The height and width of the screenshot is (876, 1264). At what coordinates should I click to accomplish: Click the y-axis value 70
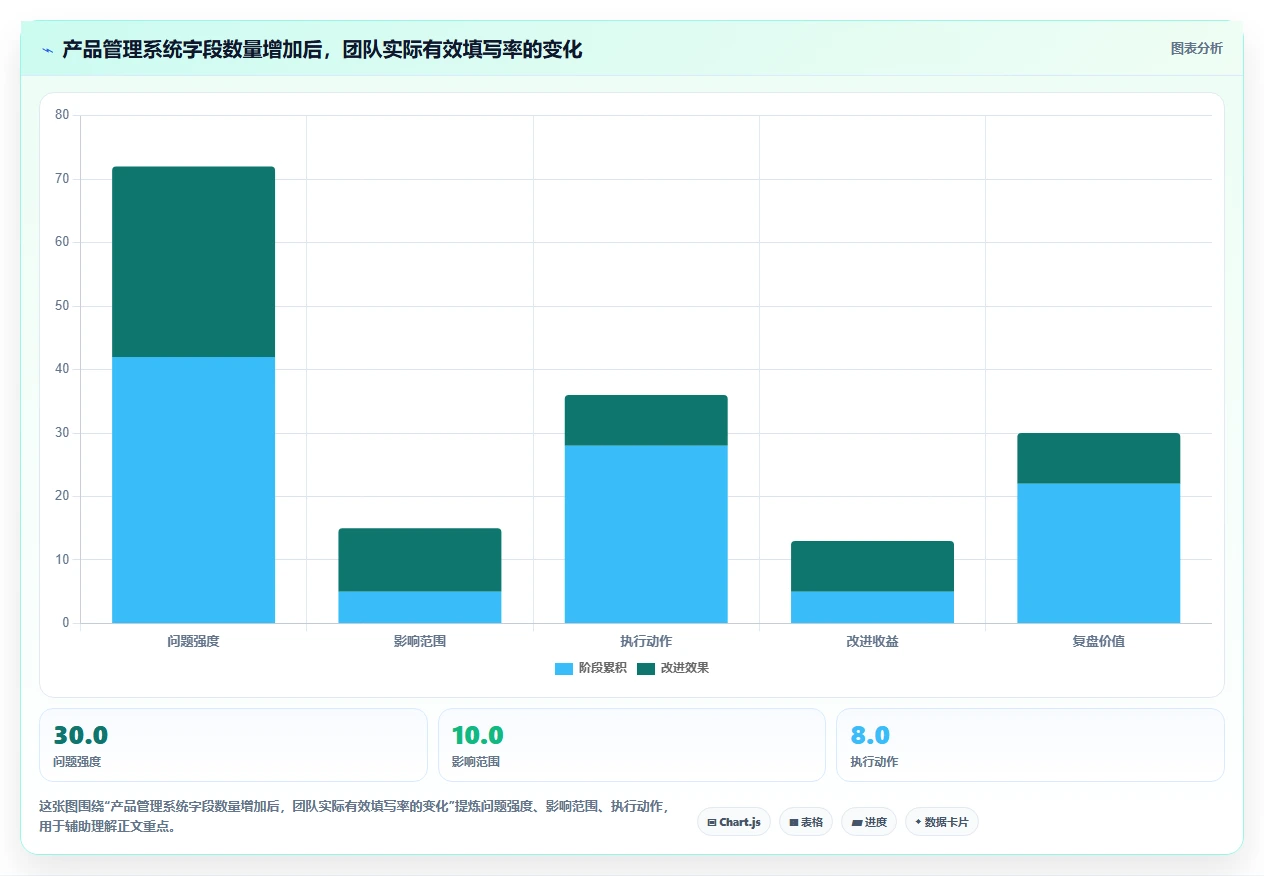click(62, 179)
